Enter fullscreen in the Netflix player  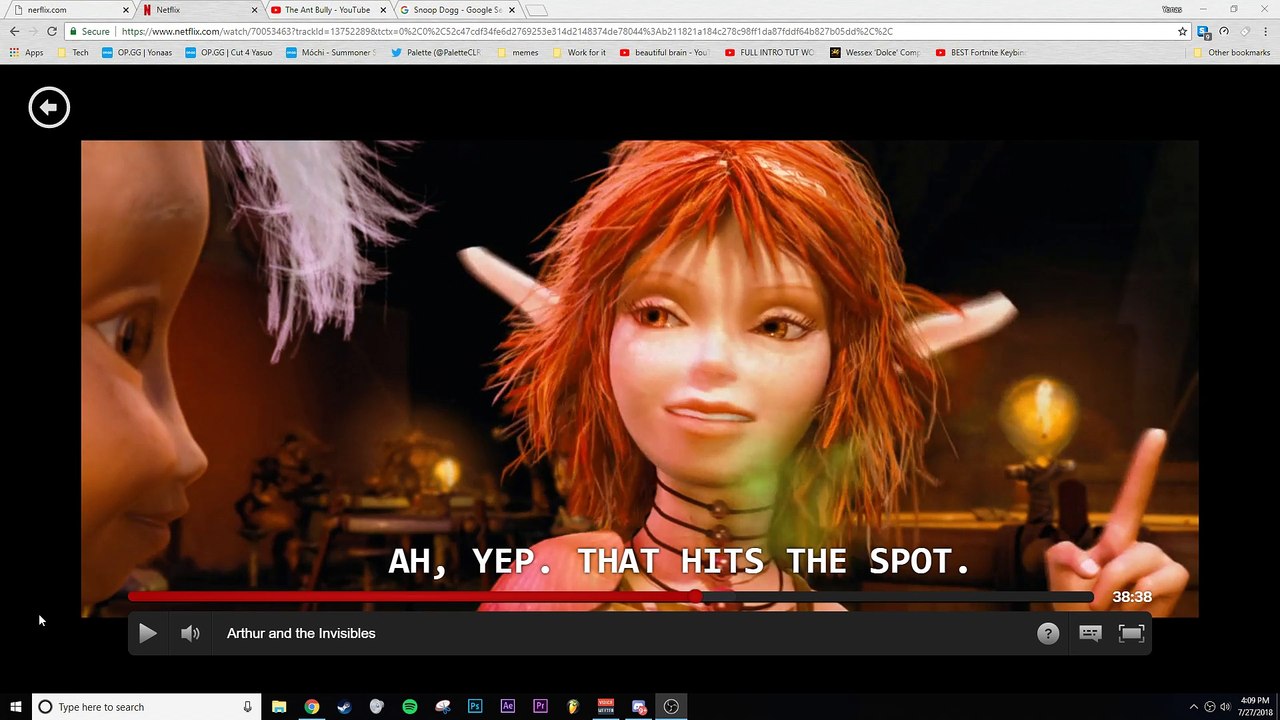(1131, 633)
